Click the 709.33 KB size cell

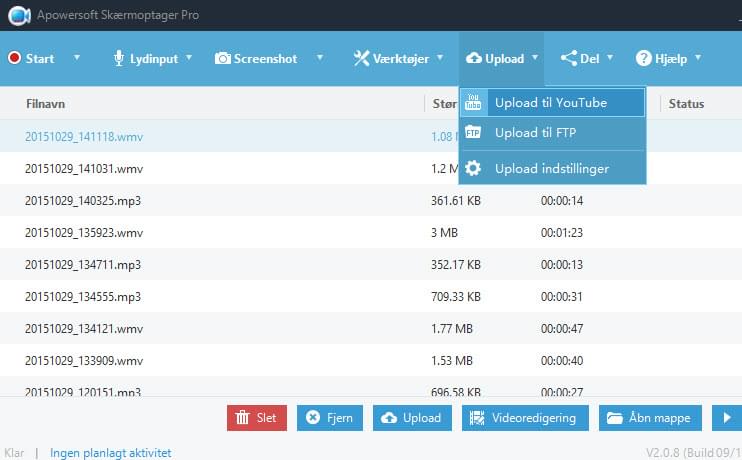[456, 297]
